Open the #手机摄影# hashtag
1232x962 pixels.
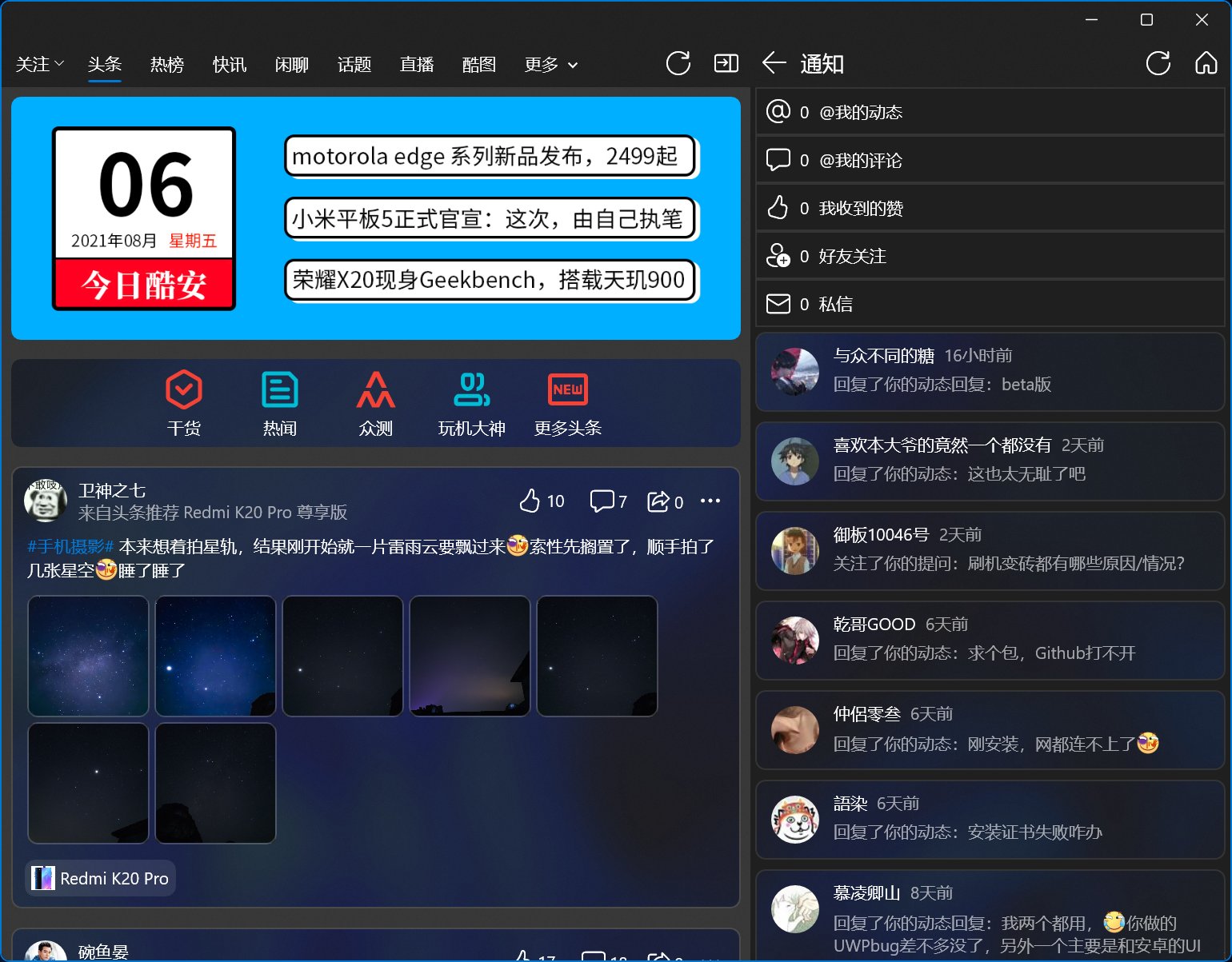tap(70, 547)
